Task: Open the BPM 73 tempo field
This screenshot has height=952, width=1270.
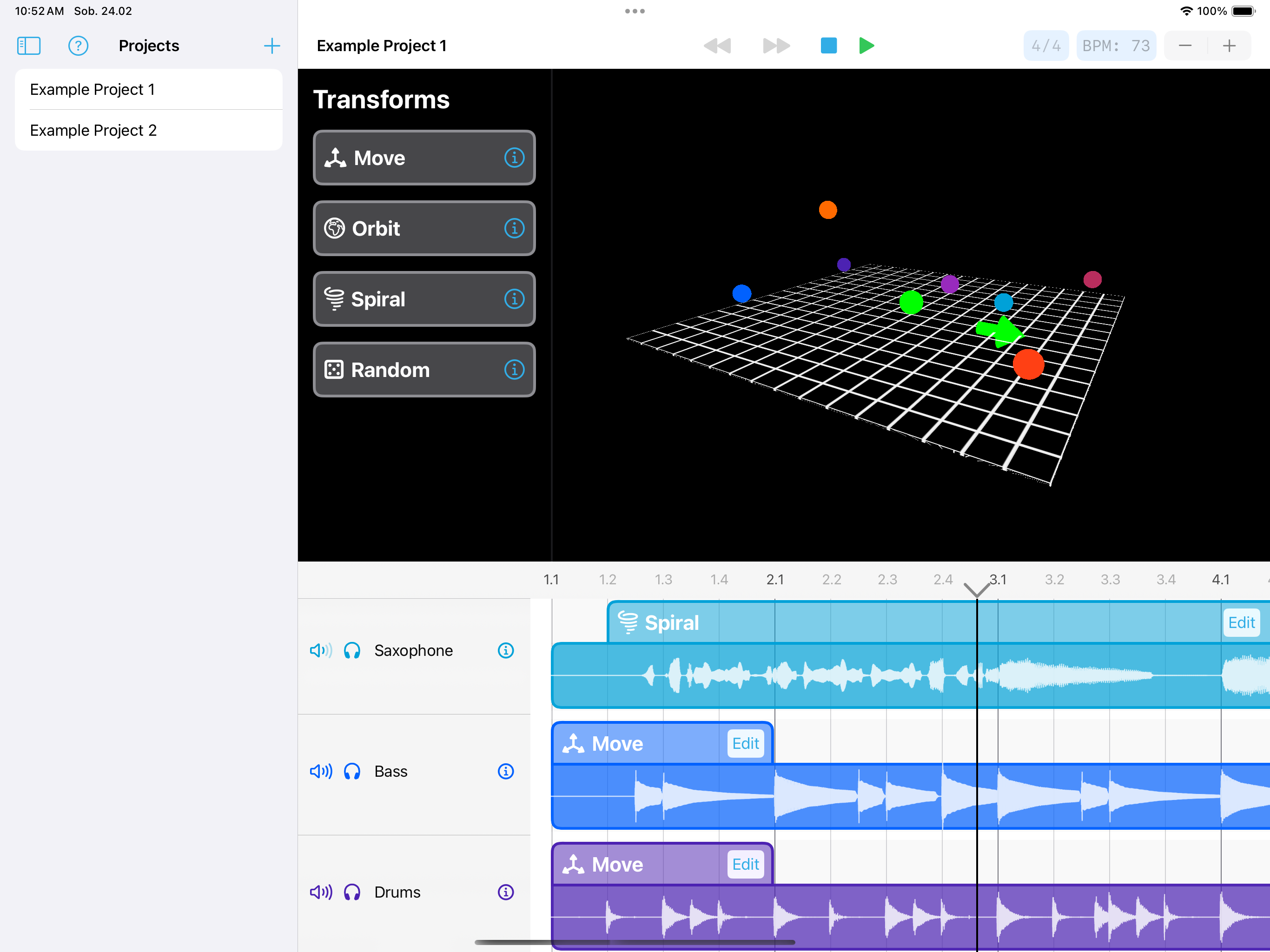Action: coord(1116,46)
